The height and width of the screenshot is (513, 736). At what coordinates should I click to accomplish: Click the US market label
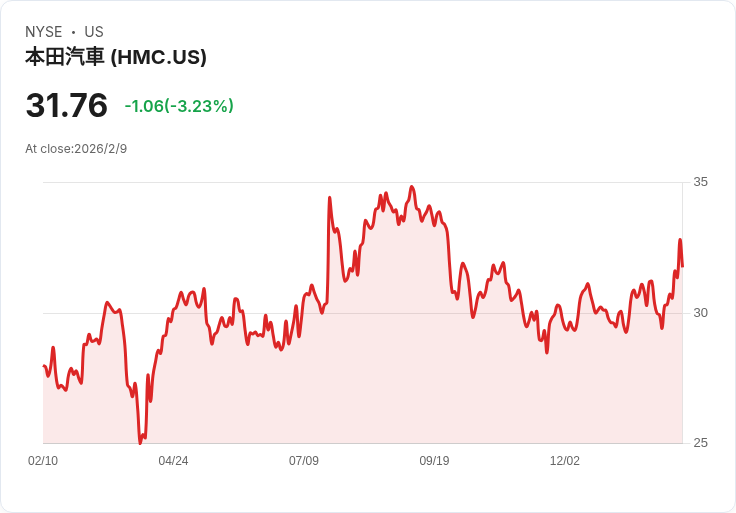point(94,32)
